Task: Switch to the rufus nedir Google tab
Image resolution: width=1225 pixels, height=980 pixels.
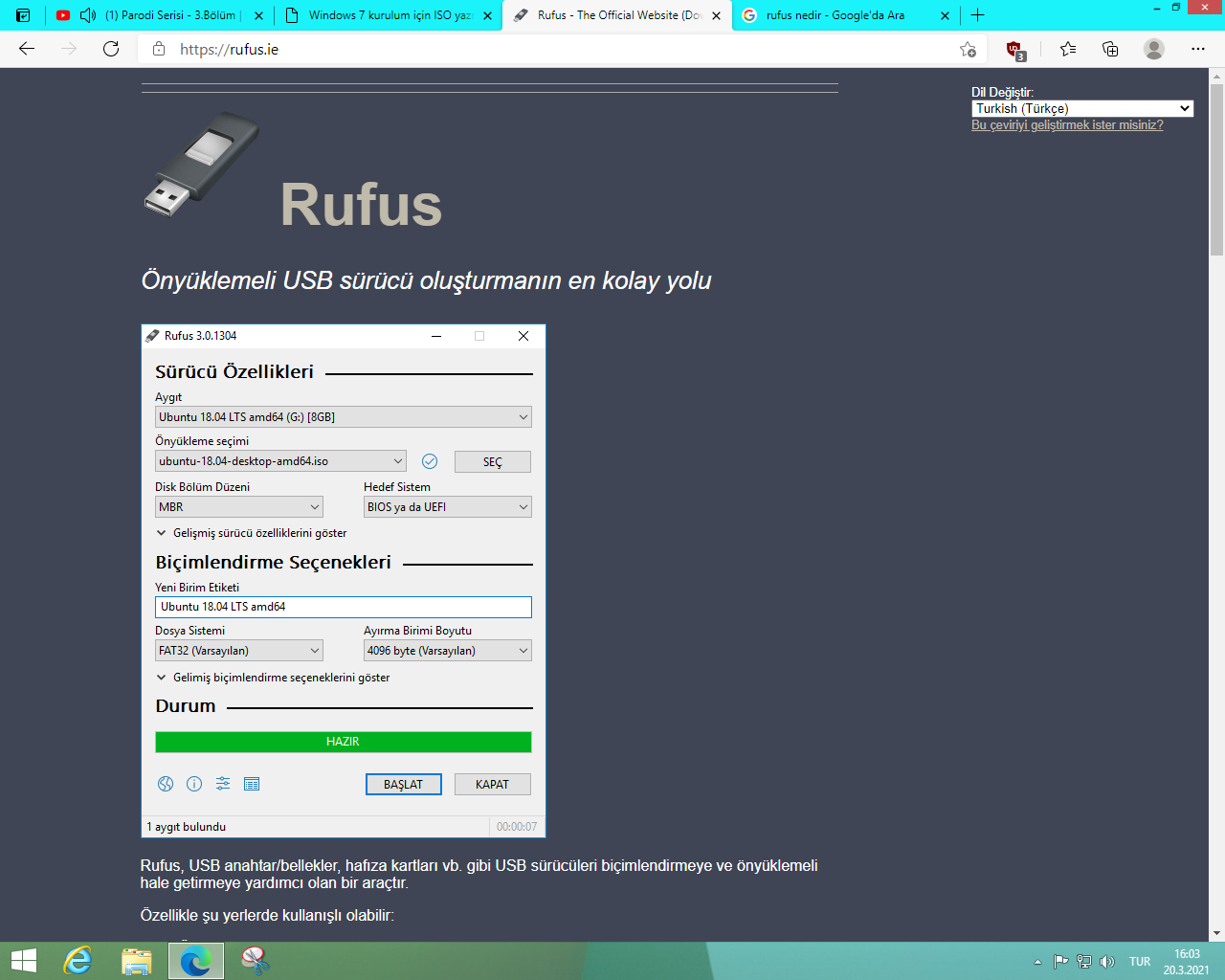Action: 845,15
